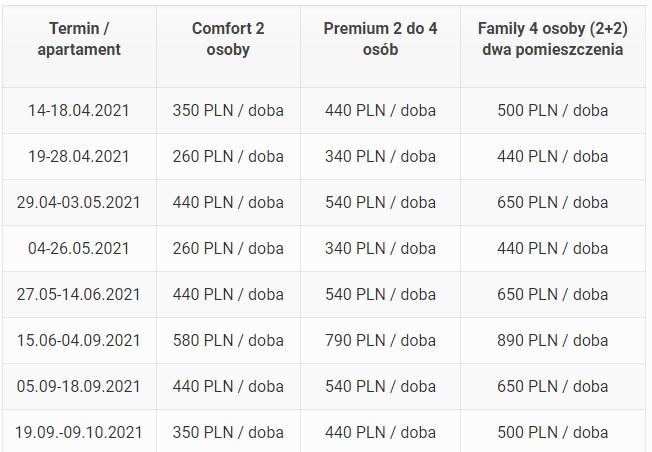Click the 05.09-18.09.2021 date cell
The image size is (652, 452).
point(79,386)
